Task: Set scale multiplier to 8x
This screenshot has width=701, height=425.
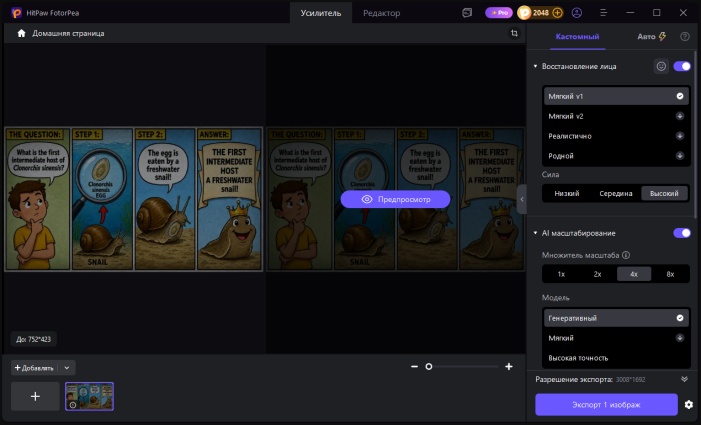Action: point(670,274)
